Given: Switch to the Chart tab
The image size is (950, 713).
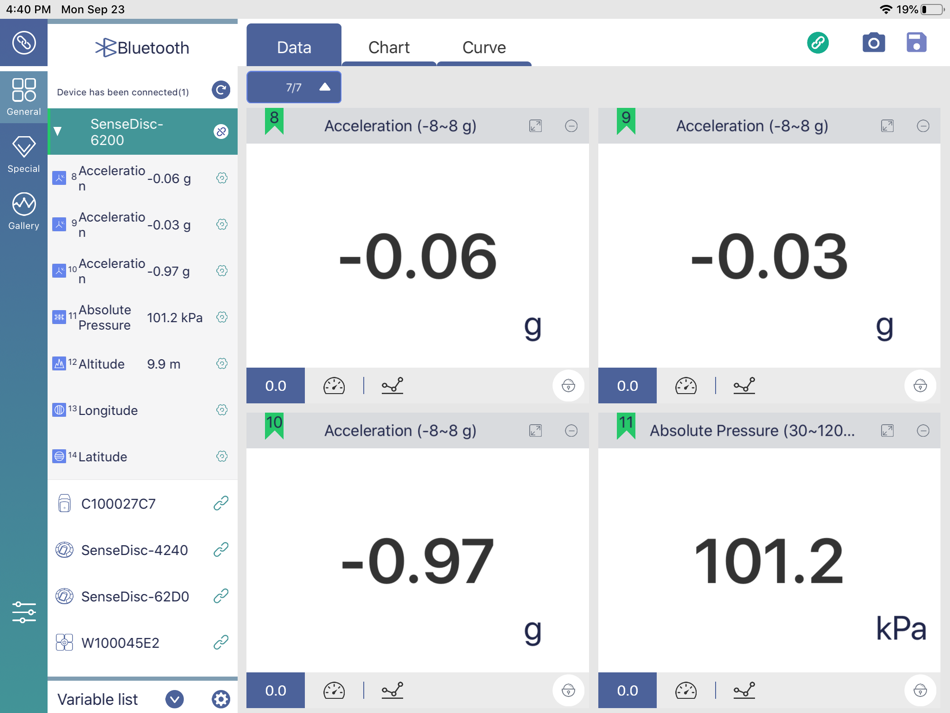Looking at the screenshot, I should coord(389,46).
